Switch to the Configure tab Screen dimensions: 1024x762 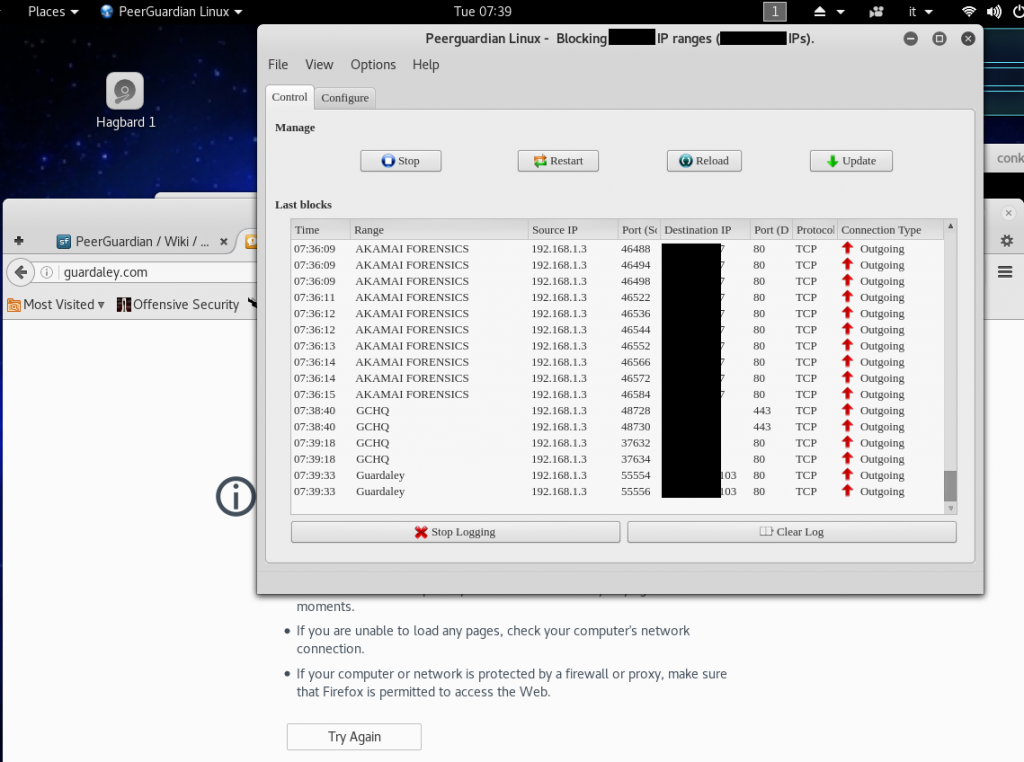[345, 98]
